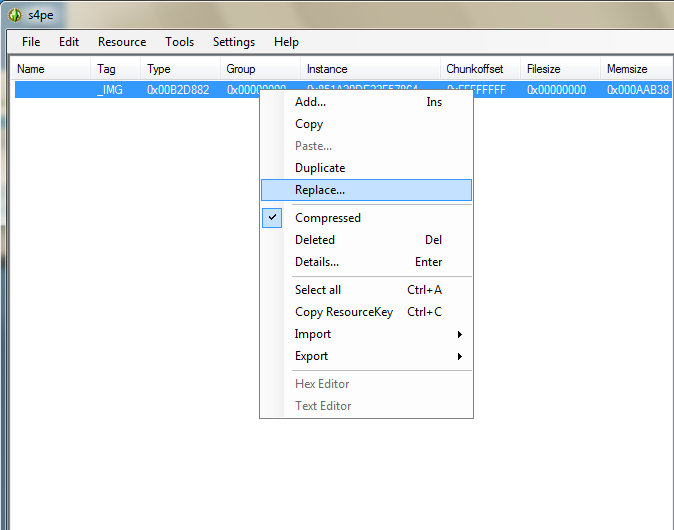This screenshot has width=674, height=530.
Task: Choose Replace... from the context menu
Action: (x=320, y=190)
